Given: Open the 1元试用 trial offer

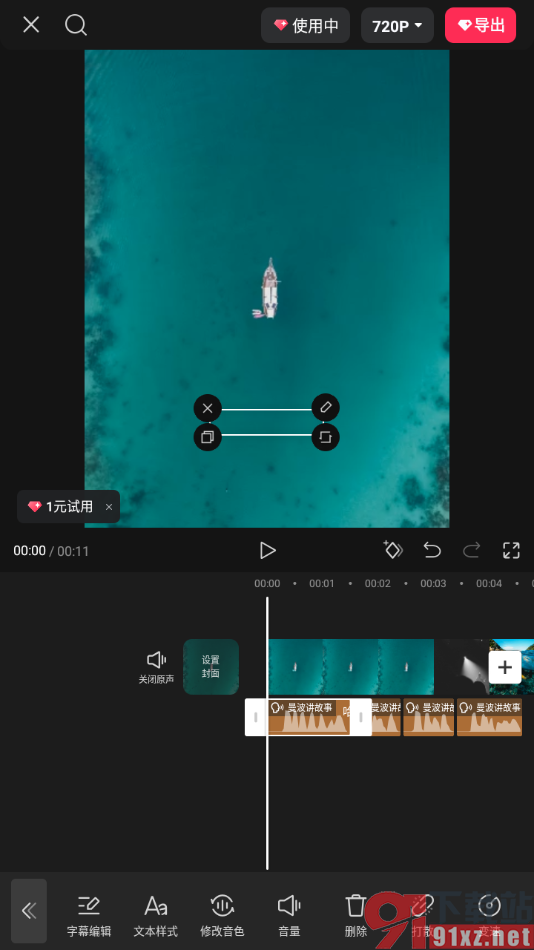Looking at the screenshot, I should (61, 507).
